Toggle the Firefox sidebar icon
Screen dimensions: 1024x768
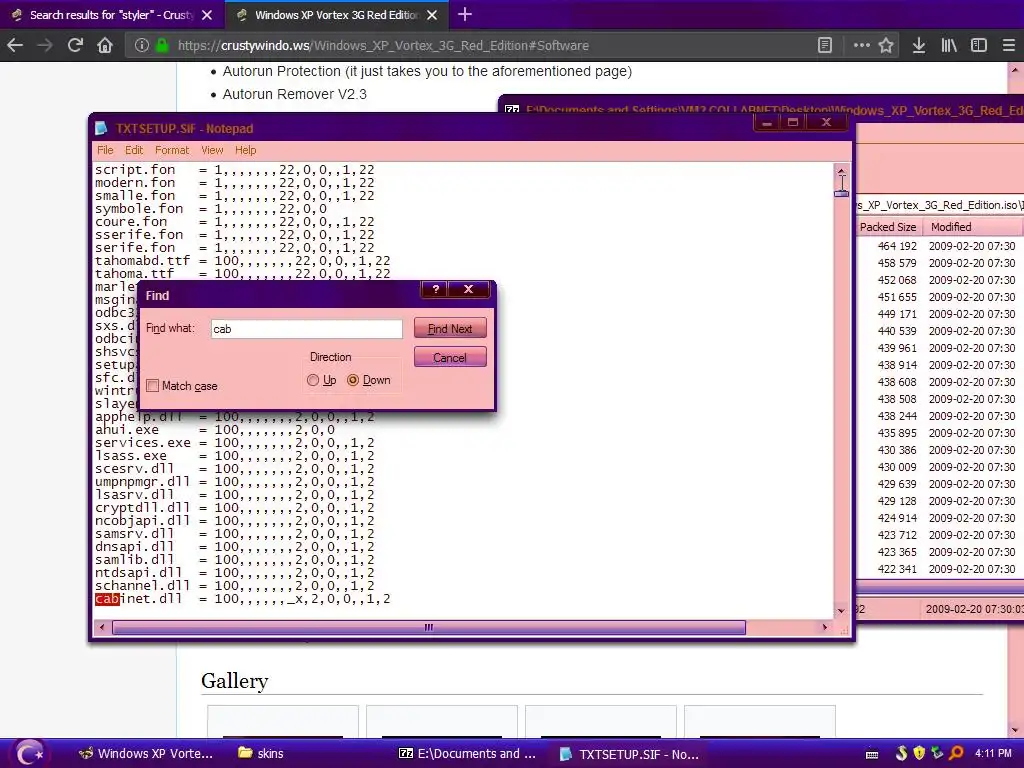coord(978,45)
